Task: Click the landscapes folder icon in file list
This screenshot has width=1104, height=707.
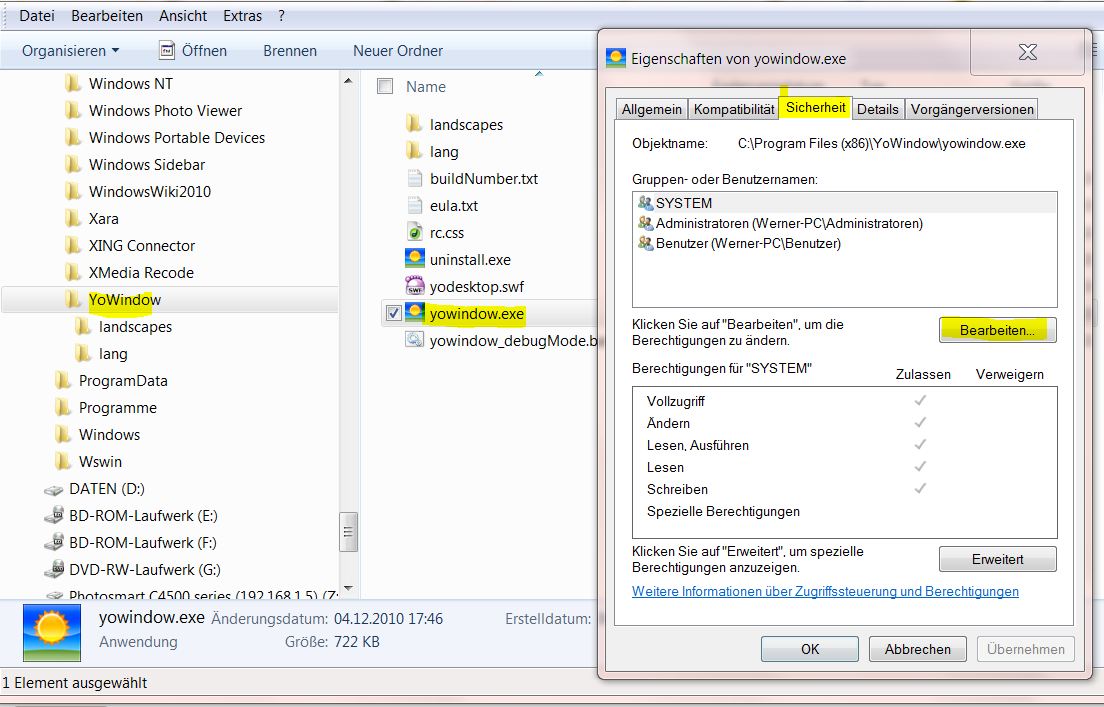Action: point(415,125)
